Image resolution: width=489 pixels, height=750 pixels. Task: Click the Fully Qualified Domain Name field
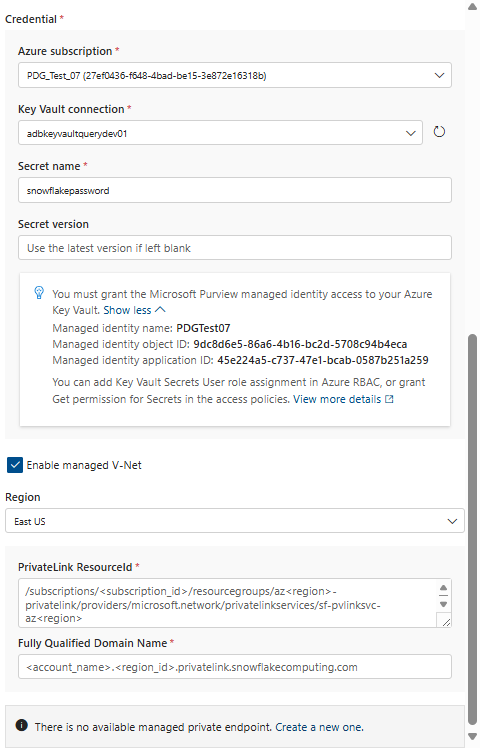(234, 667)
